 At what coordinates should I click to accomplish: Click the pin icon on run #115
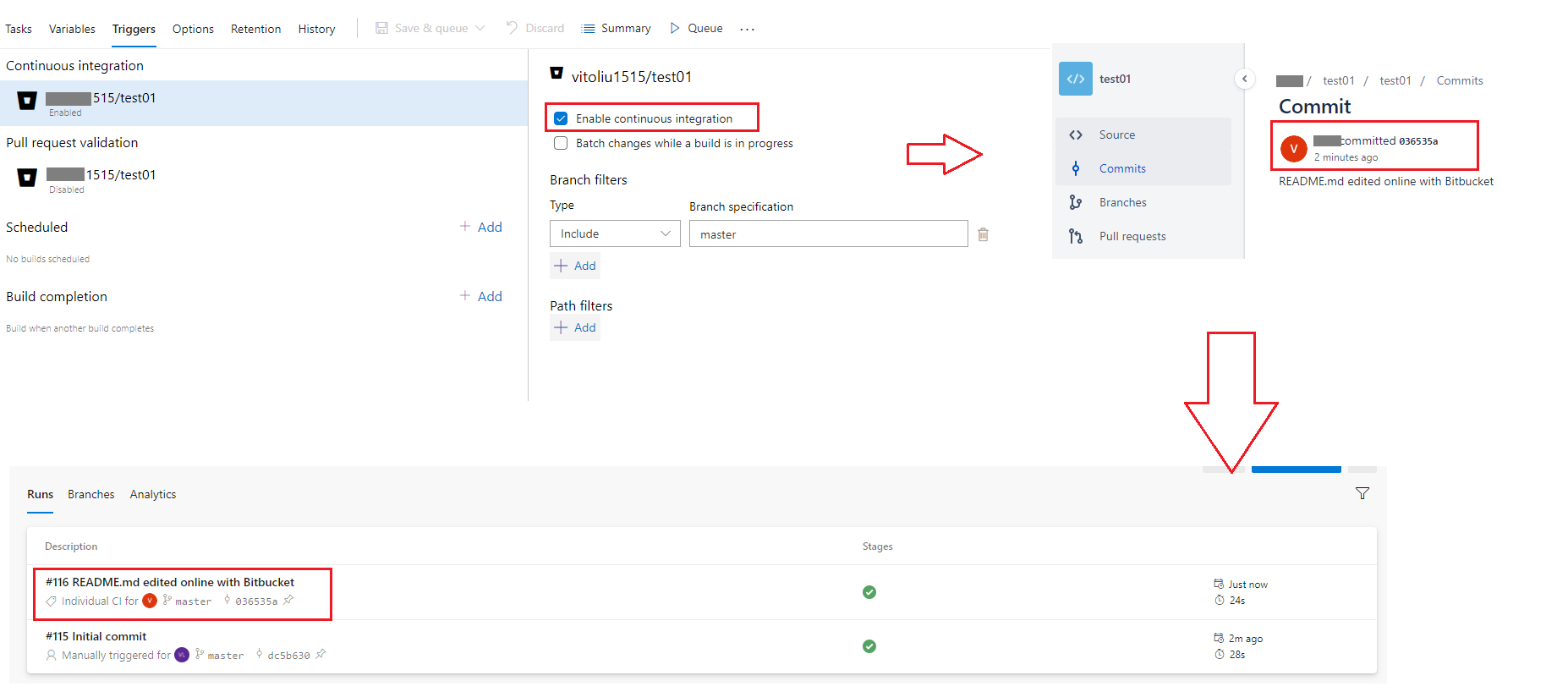click(321, 655)
